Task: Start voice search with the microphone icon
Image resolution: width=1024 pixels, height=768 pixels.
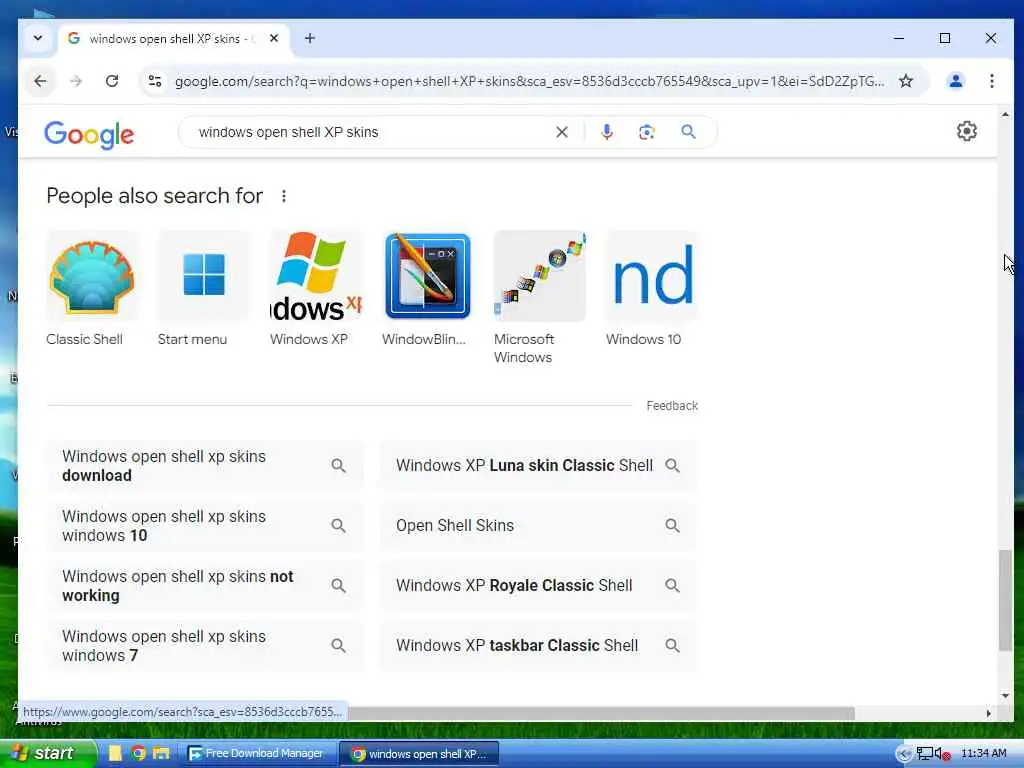Action: pyautogui.click(x=607, y=132)
